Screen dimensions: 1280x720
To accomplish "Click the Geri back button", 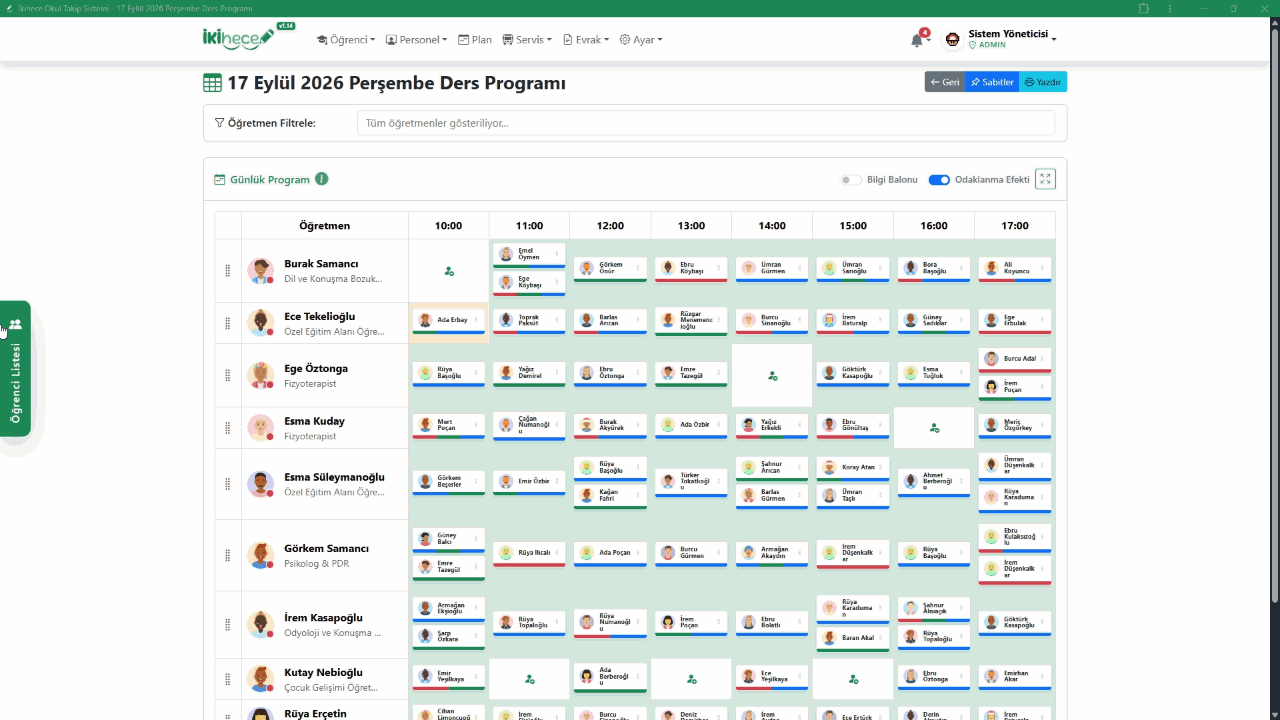I will coord(945,82).
